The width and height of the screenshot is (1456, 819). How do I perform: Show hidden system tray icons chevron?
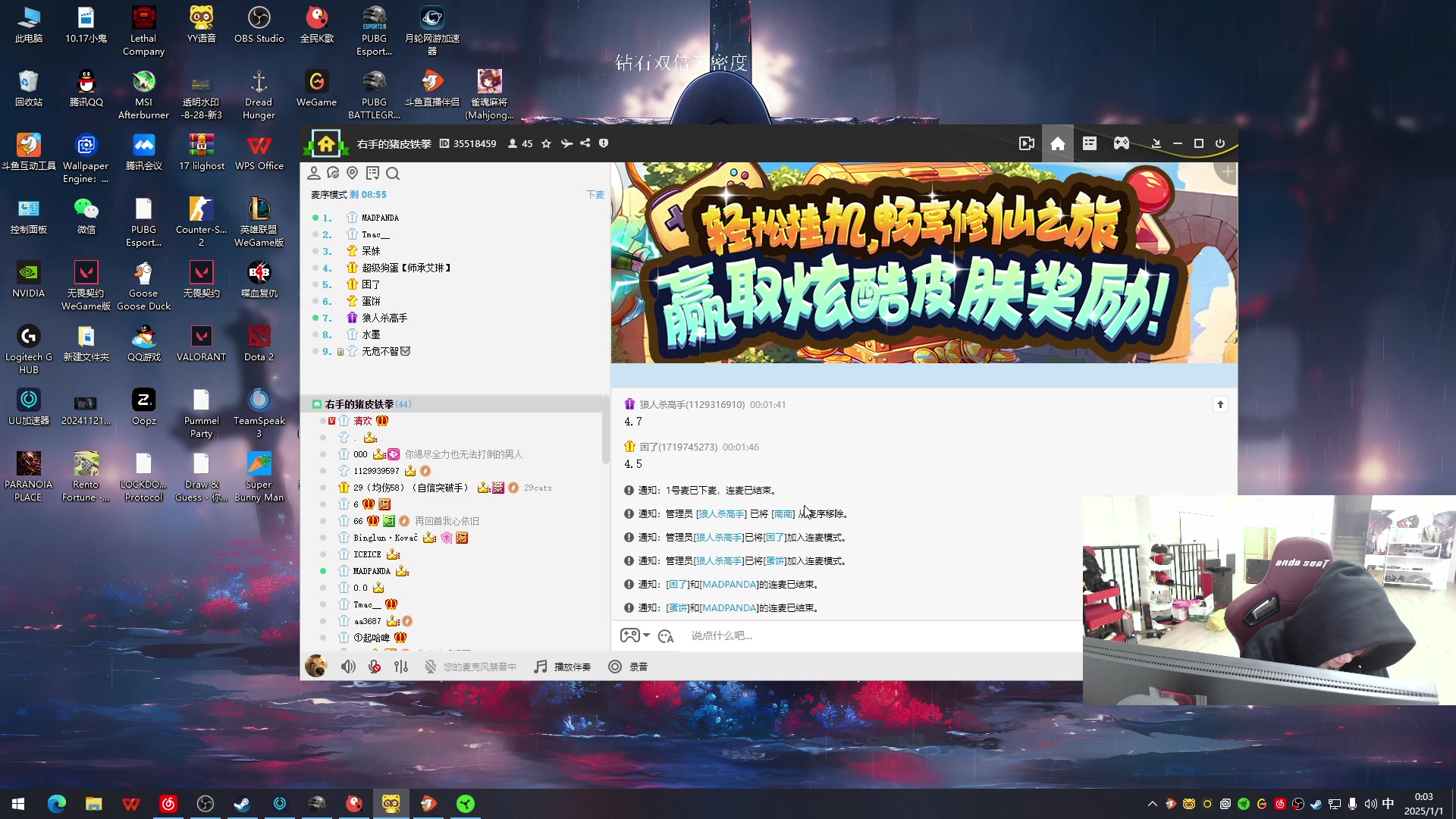click(x=1152, y=804)
